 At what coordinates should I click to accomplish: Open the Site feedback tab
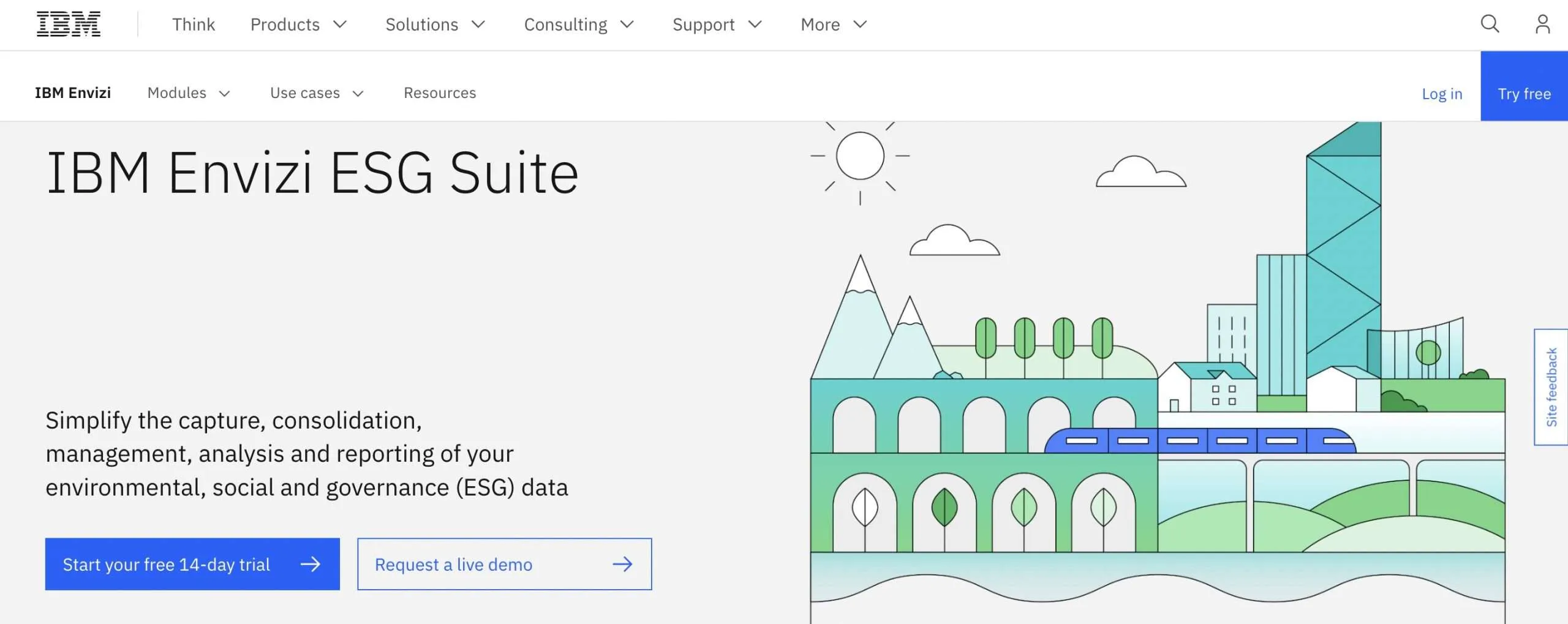(x=1551, y=387)
